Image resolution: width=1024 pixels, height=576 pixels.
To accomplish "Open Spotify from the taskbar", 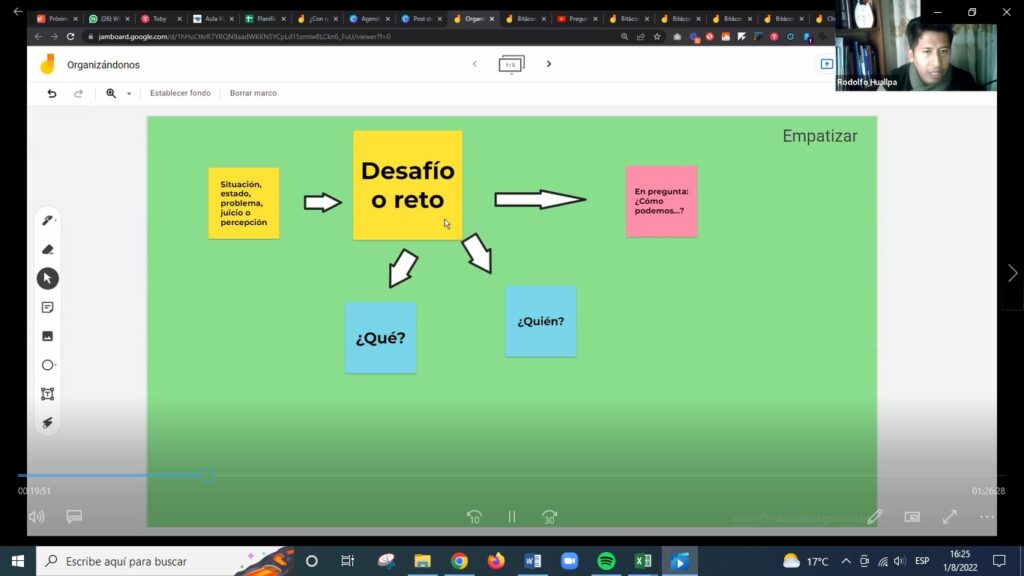I will click(606, 561).
